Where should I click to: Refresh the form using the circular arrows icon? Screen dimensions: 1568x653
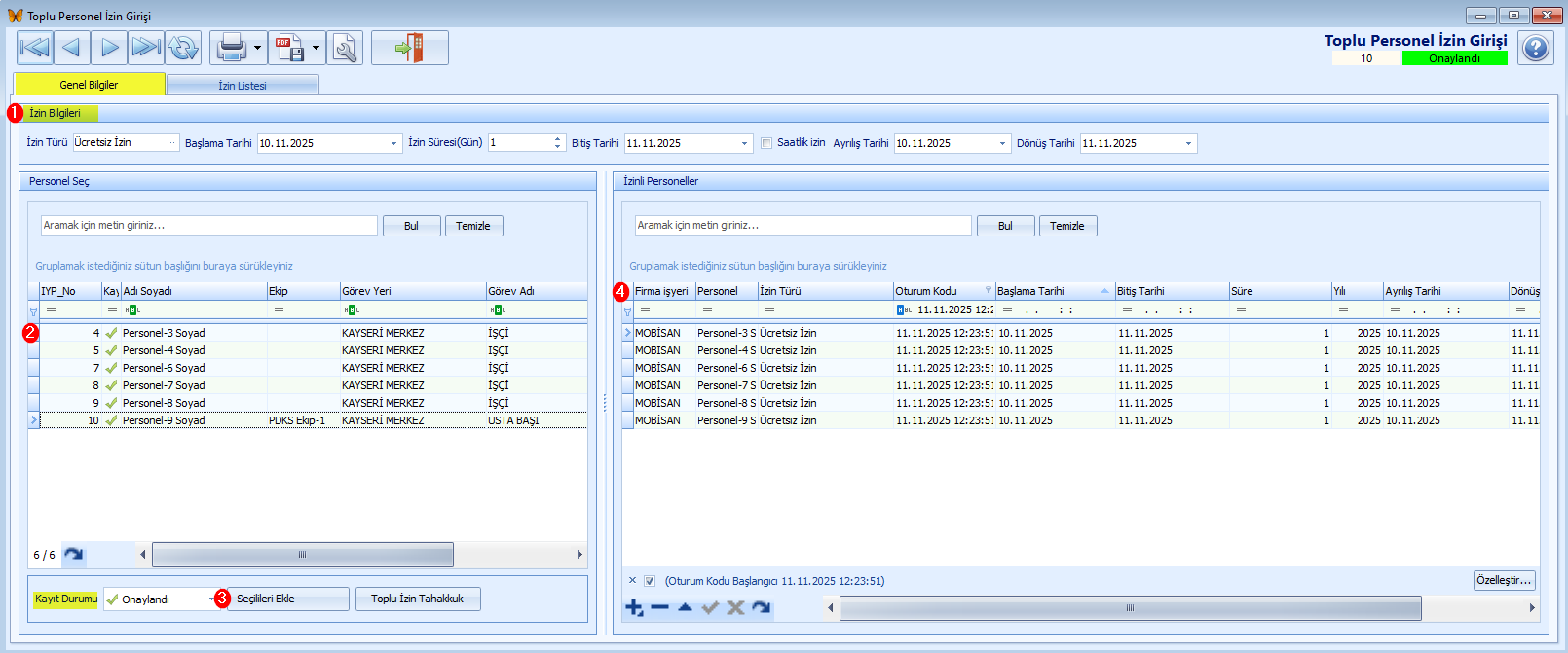pos(183,48)
